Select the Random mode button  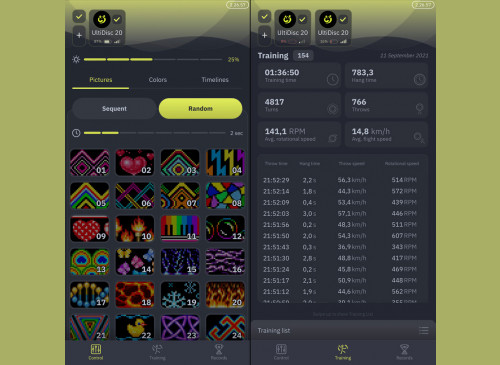[x=201, y=109]
